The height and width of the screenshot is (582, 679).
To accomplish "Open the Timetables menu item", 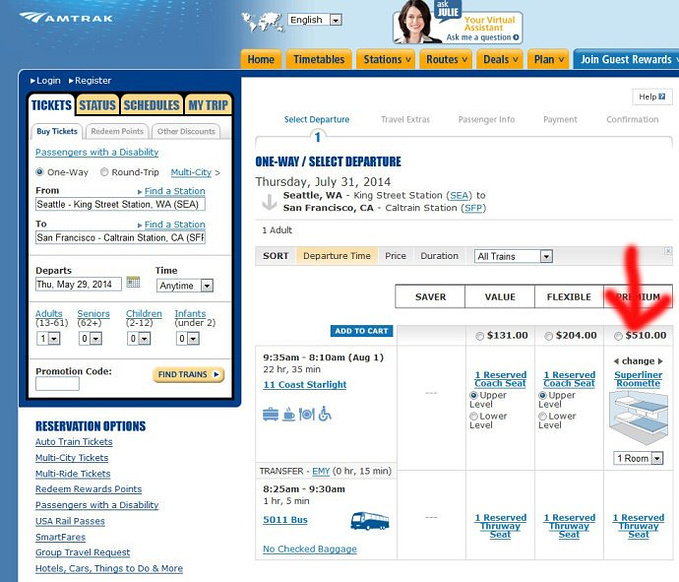I will (319, 59).
